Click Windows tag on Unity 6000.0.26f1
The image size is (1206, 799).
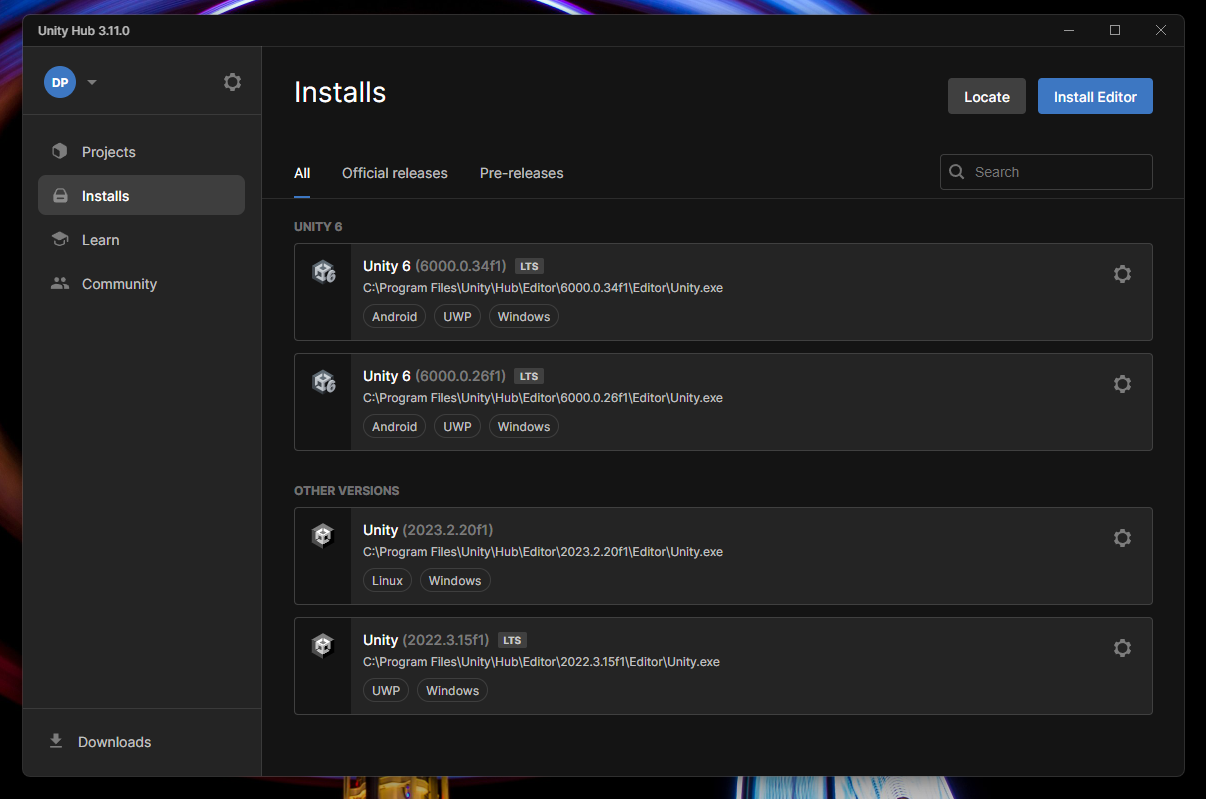524,427
